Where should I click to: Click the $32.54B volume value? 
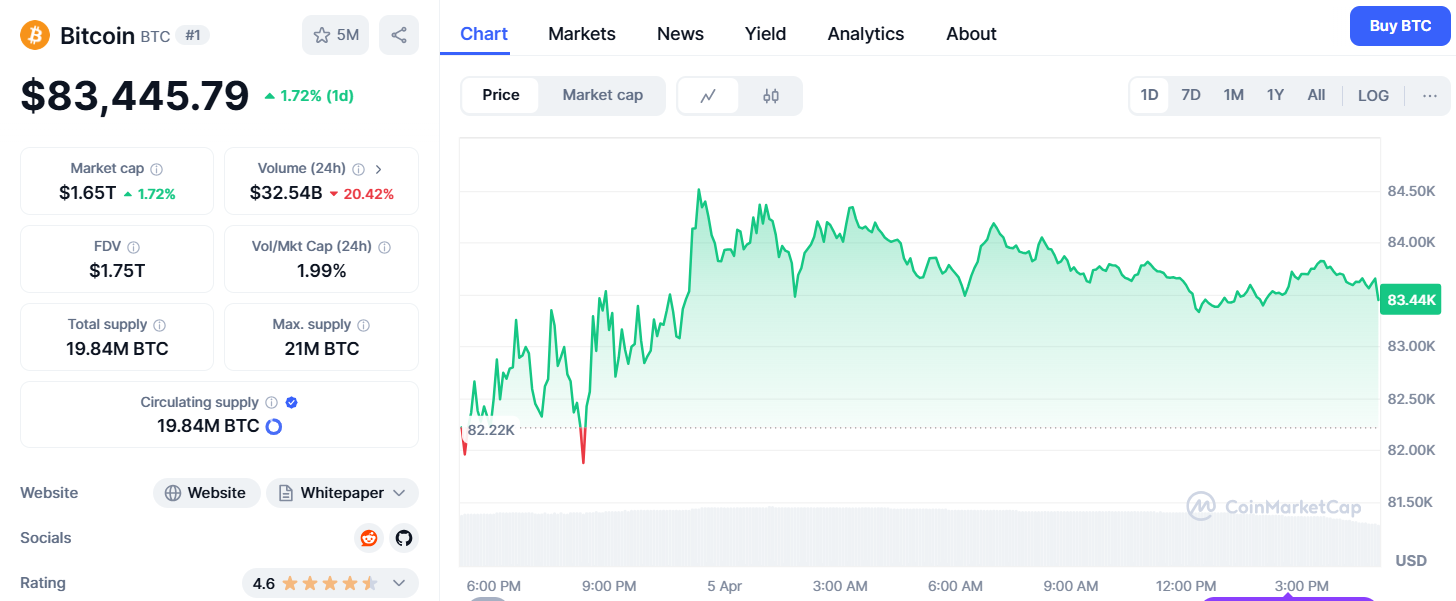(286, 193)
